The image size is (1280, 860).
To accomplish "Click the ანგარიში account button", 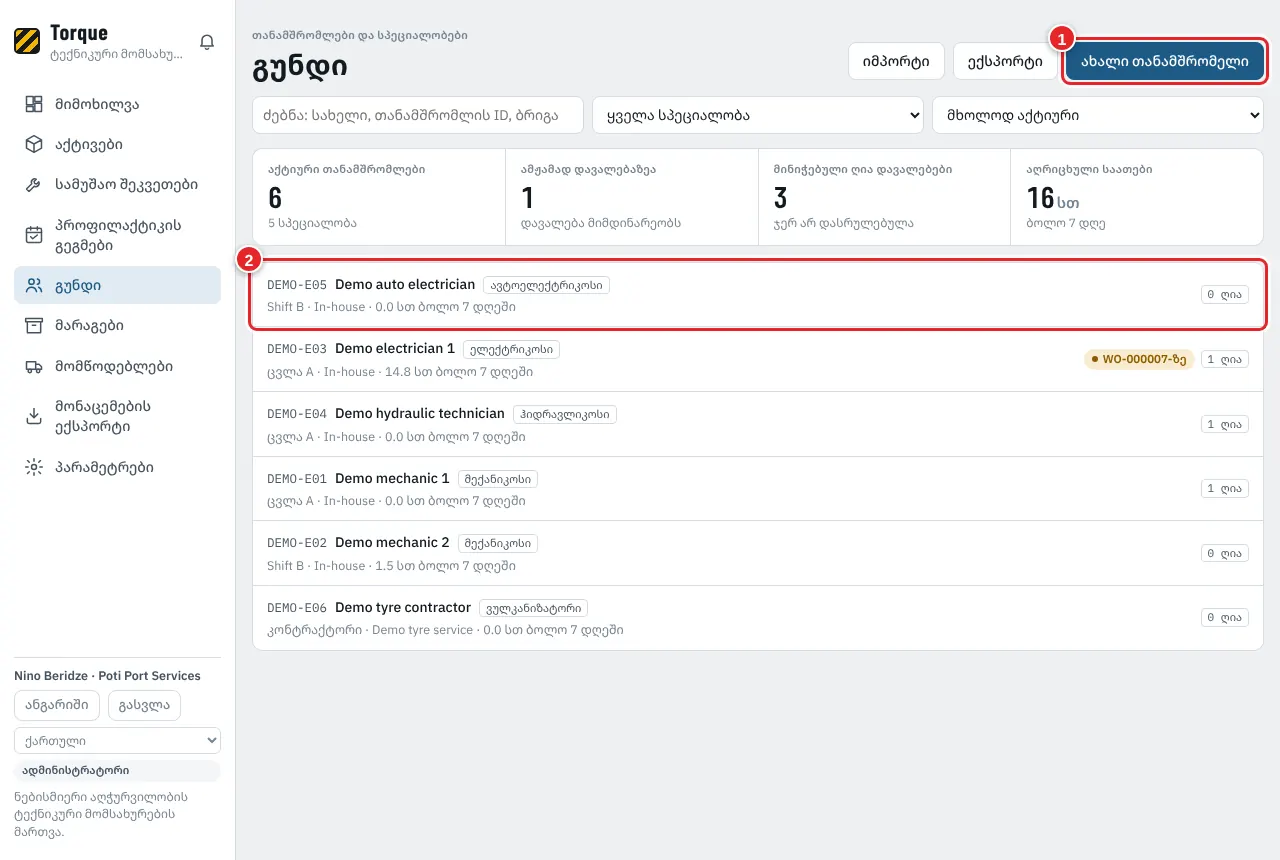I will pyautogui.click(x=58, y=704).
